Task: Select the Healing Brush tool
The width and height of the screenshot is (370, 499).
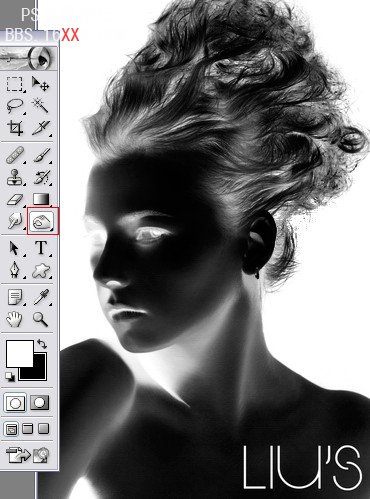Action: 15,155
